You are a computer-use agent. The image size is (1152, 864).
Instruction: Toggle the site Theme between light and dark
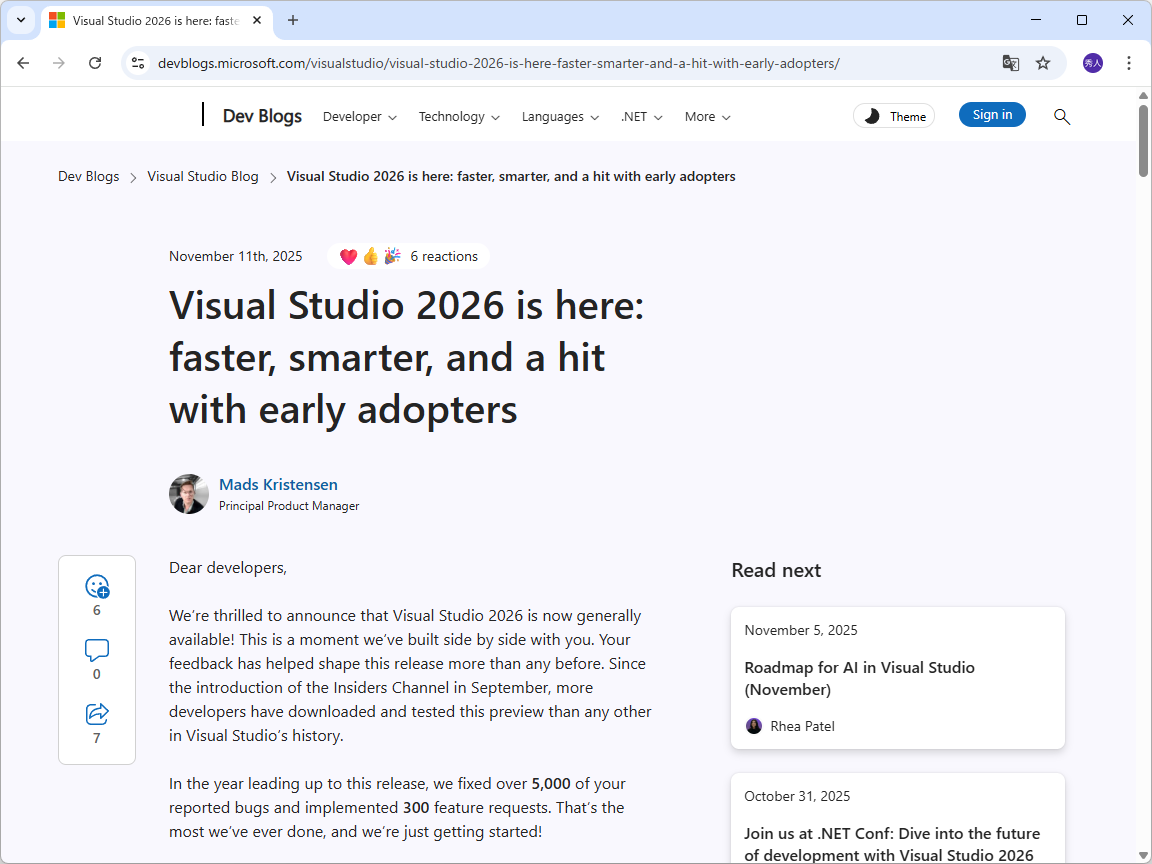tap(893, 115)
